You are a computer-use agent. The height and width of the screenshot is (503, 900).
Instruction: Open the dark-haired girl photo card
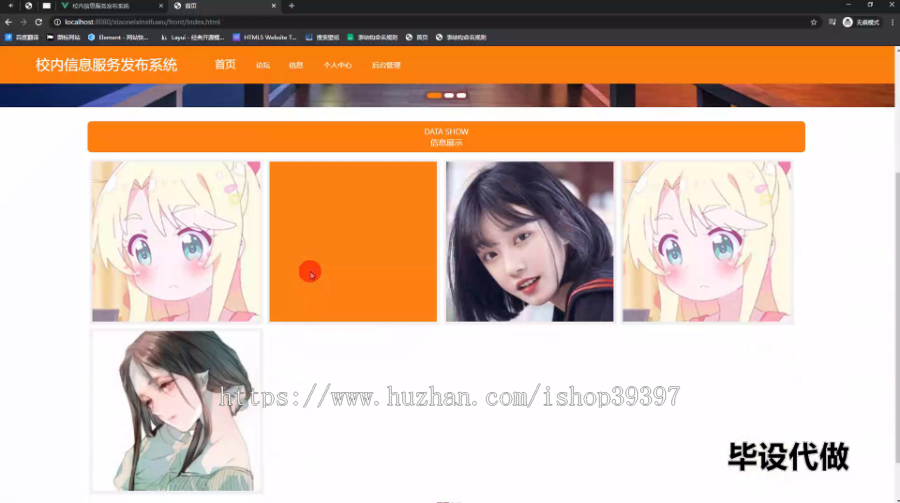click(529, 241)
